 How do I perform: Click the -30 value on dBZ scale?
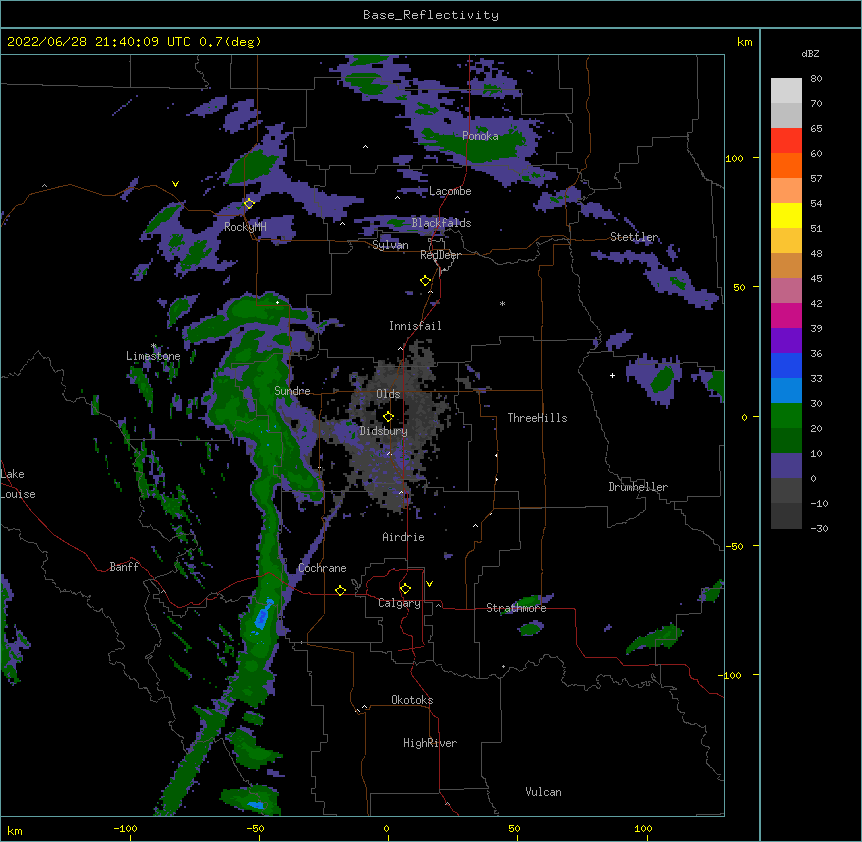pos(819,529)
